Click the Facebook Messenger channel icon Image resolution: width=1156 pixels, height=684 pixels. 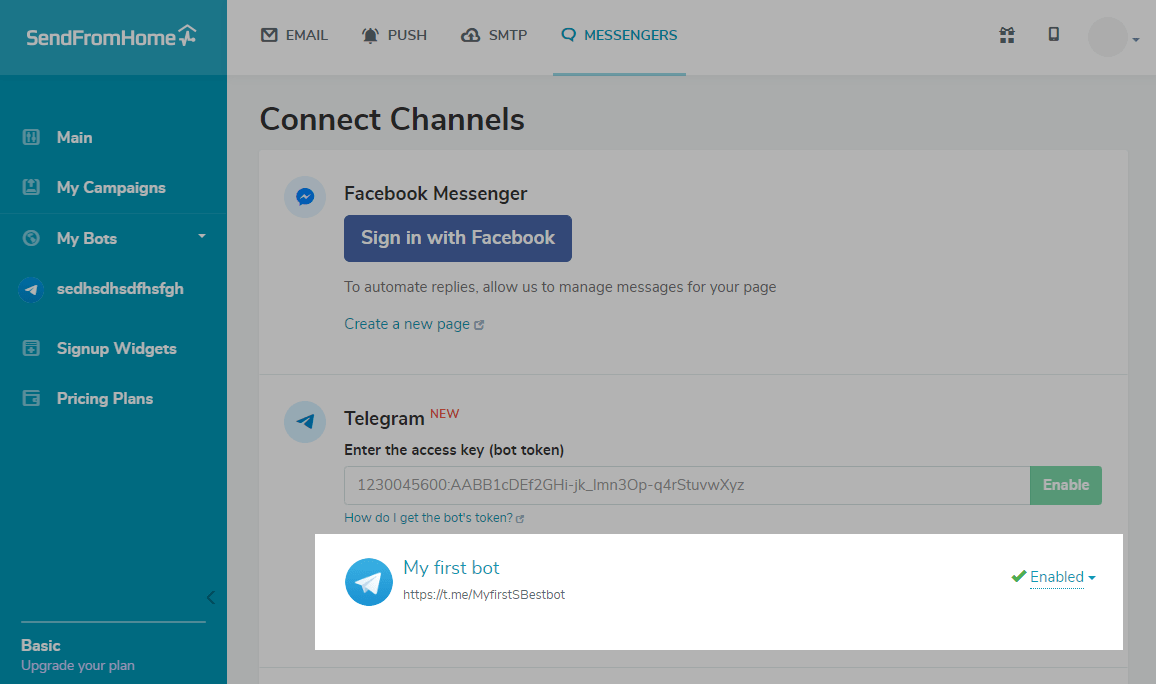[305, 197]
